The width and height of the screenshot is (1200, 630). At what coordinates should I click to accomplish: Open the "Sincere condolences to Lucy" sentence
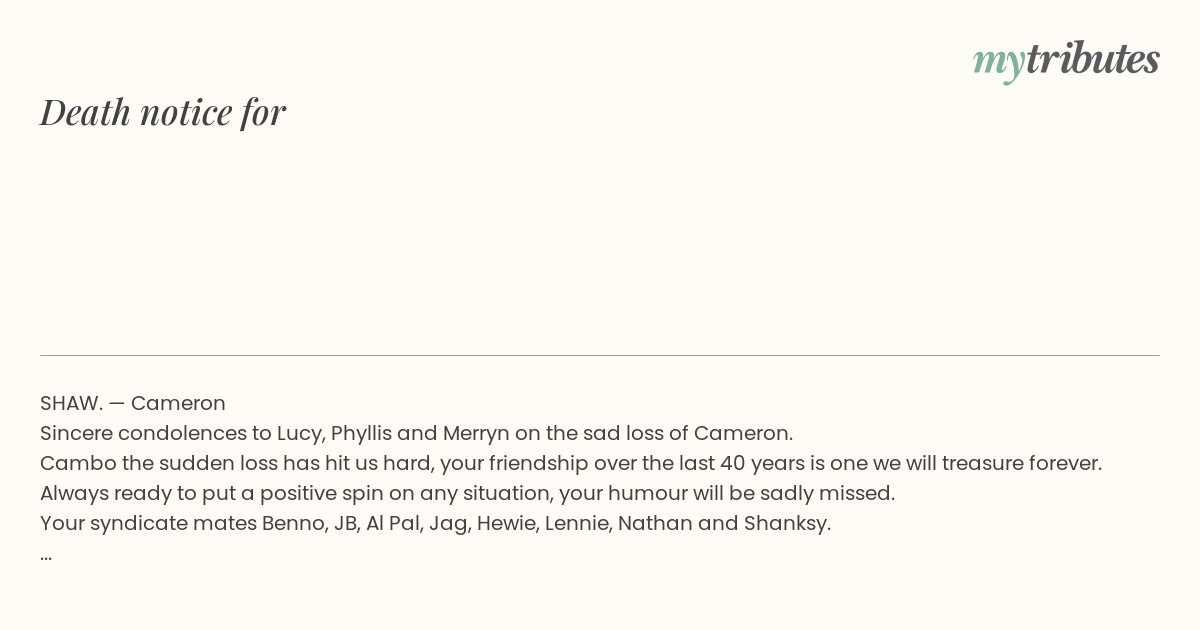coord(416,433)
